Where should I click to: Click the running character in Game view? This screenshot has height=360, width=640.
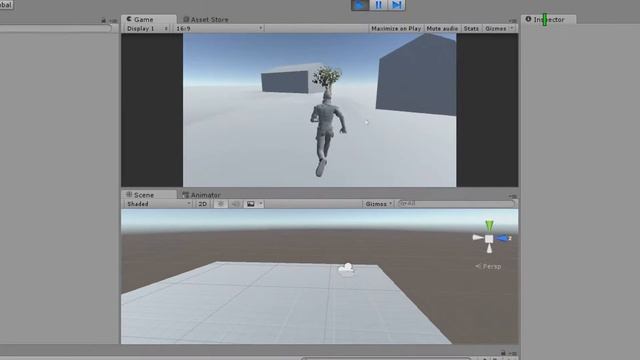326,133
